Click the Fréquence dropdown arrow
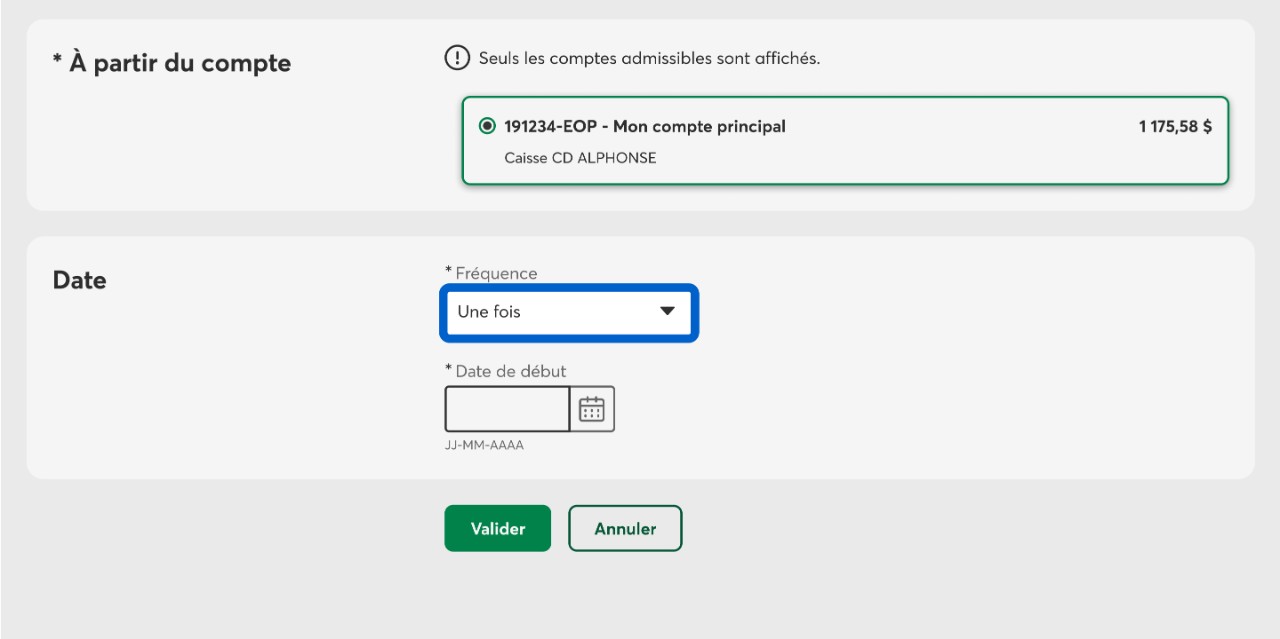The width and height of the screenshot is (1280, 639). click(668, 312)
